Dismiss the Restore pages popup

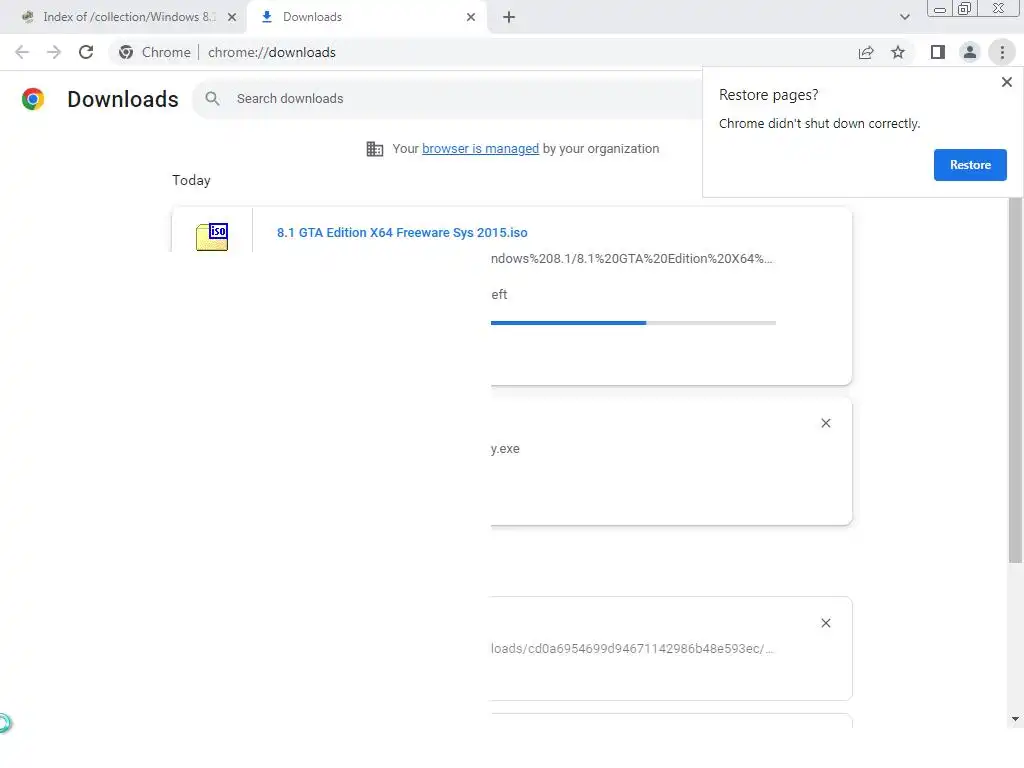click(1006, 82)
